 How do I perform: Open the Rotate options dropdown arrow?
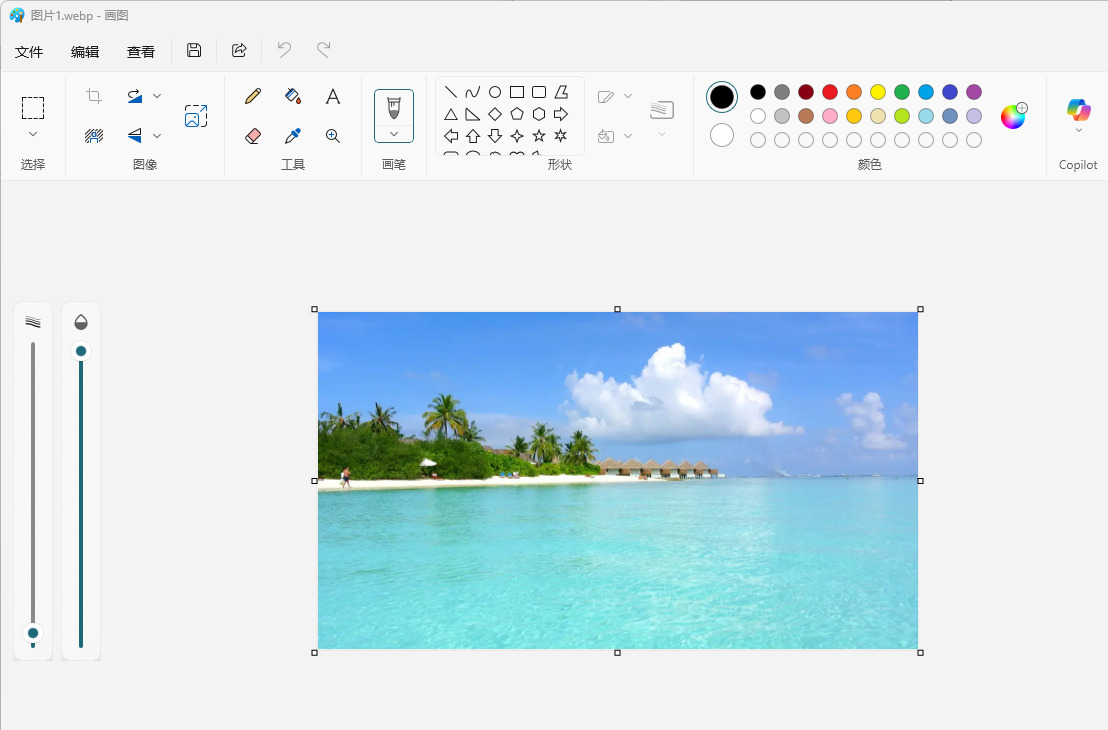tap(157, 96)
